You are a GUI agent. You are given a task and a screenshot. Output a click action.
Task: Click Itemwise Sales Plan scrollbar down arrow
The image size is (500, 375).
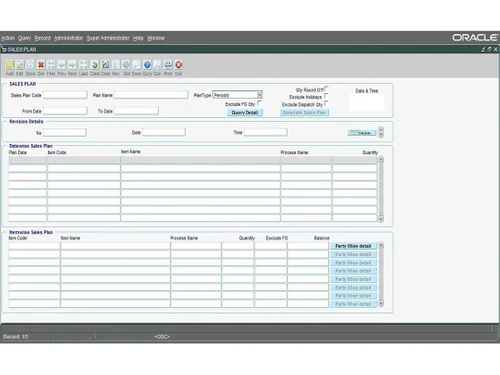(381, 303)
